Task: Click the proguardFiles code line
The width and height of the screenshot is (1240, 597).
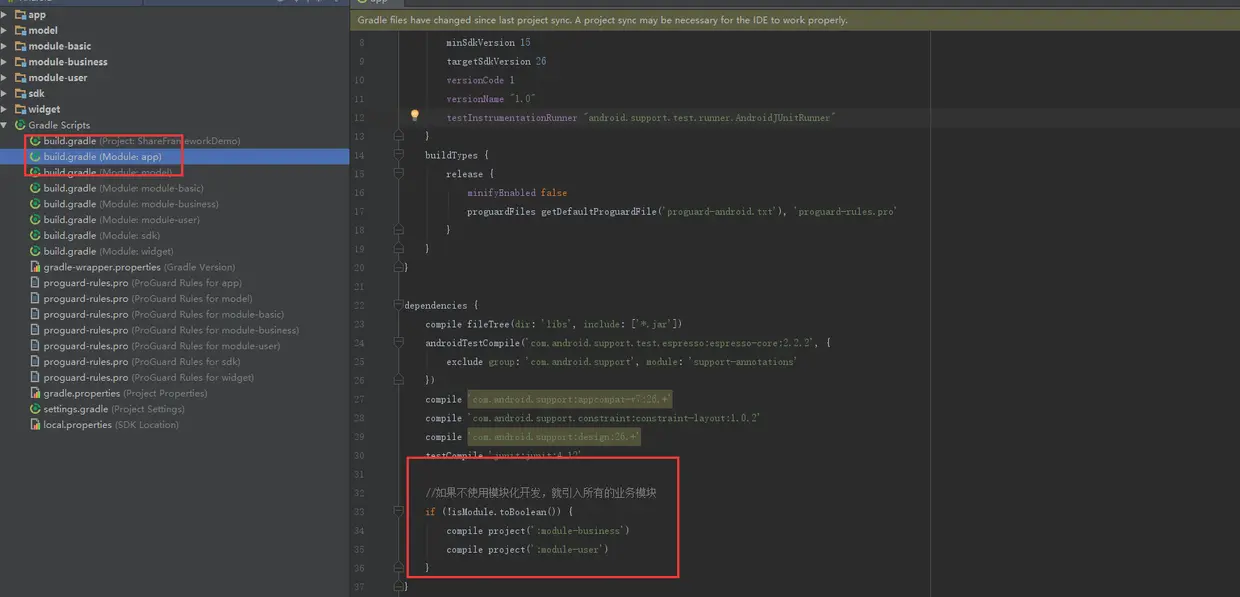Action: [x=682, y=211]
